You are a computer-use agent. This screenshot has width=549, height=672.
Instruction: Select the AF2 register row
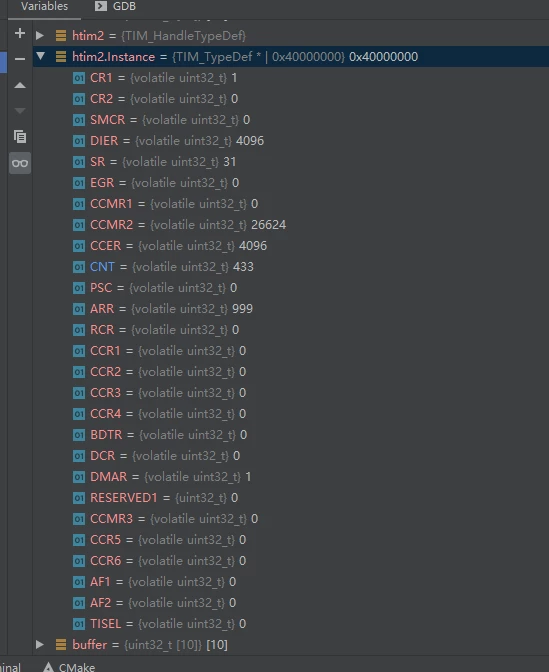[291, 603]
